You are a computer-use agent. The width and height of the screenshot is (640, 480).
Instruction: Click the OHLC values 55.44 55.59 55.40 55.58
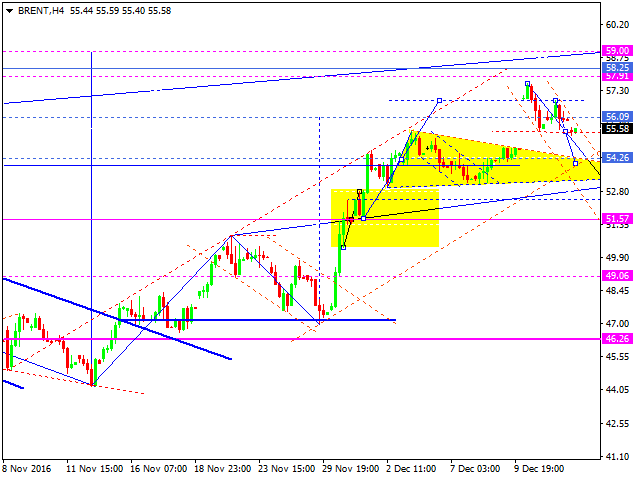[x=120, y=11]
